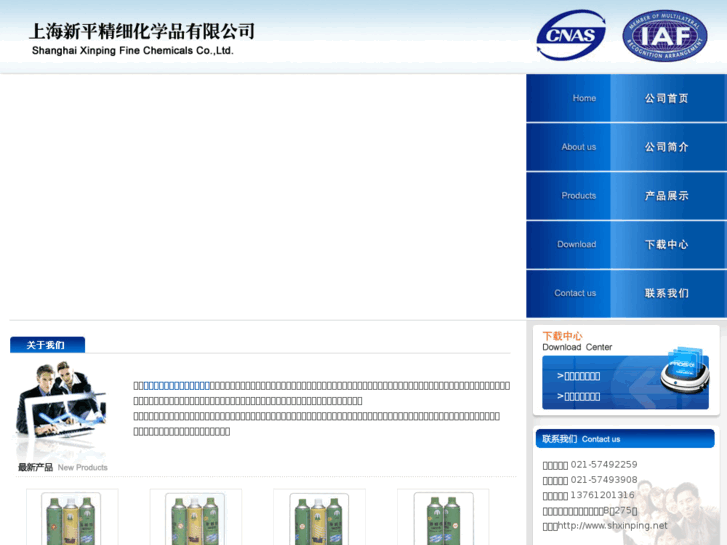Open the second new product thumbnail
Image resolution: width=727 pixels, height=545 pixels.
tap(195, 518)
